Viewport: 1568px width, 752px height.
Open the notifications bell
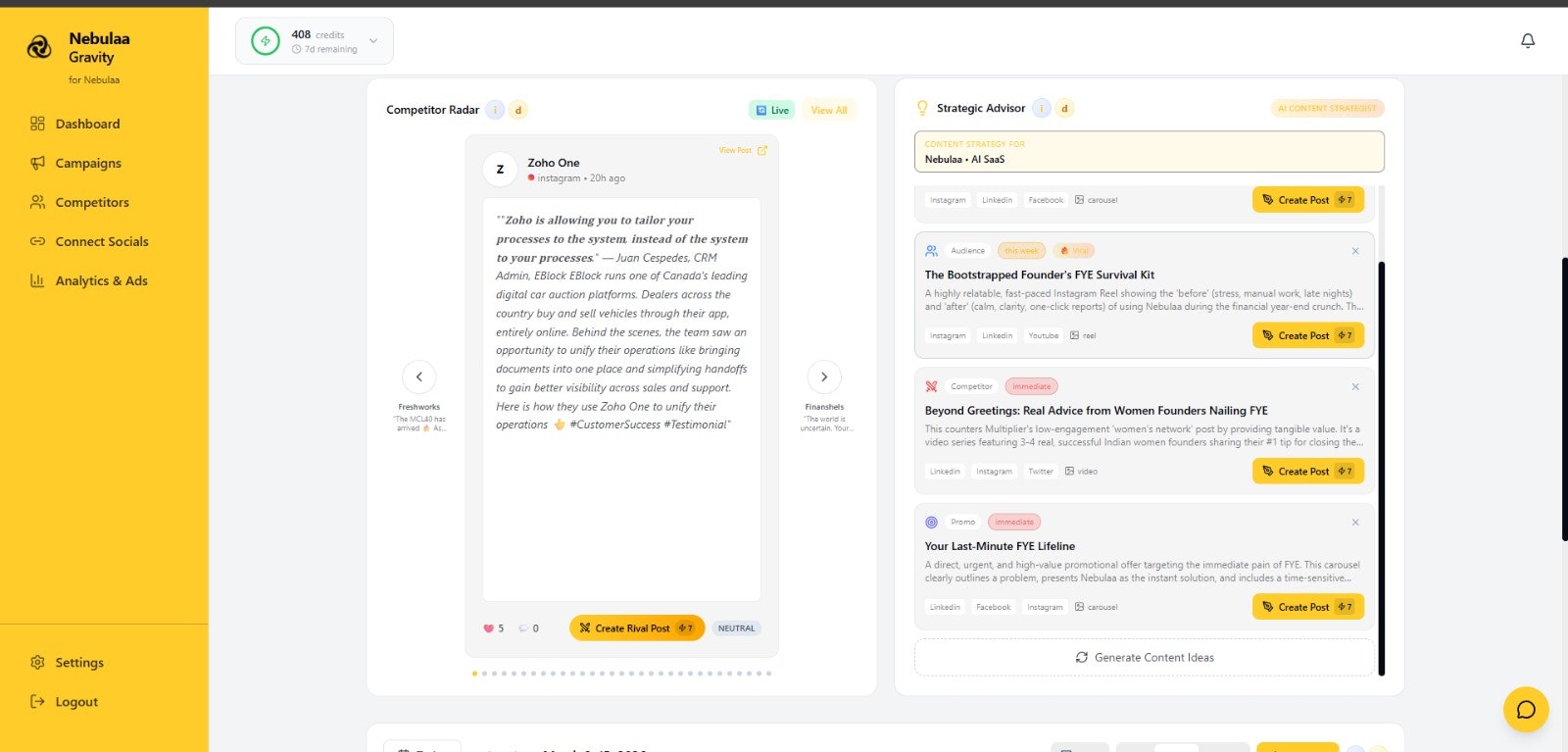point(1528,40)
